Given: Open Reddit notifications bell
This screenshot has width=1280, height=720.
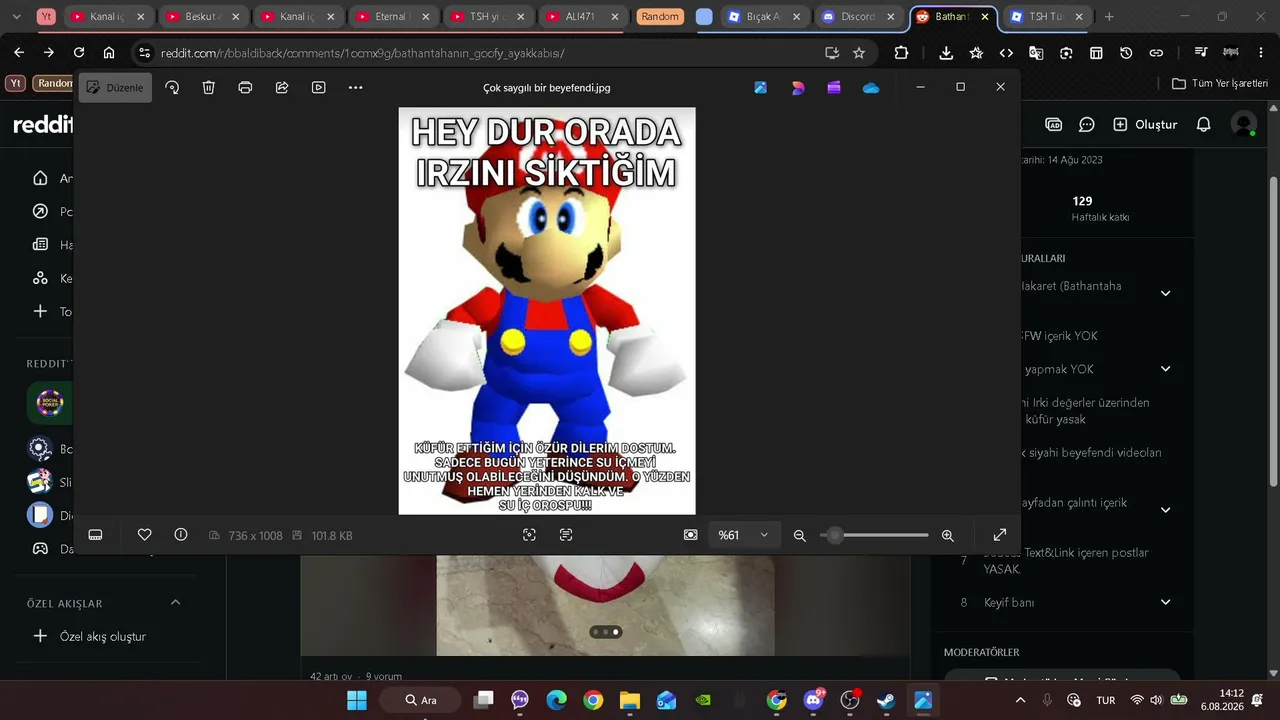Looking at the screenshot, I should point(1204,125).
